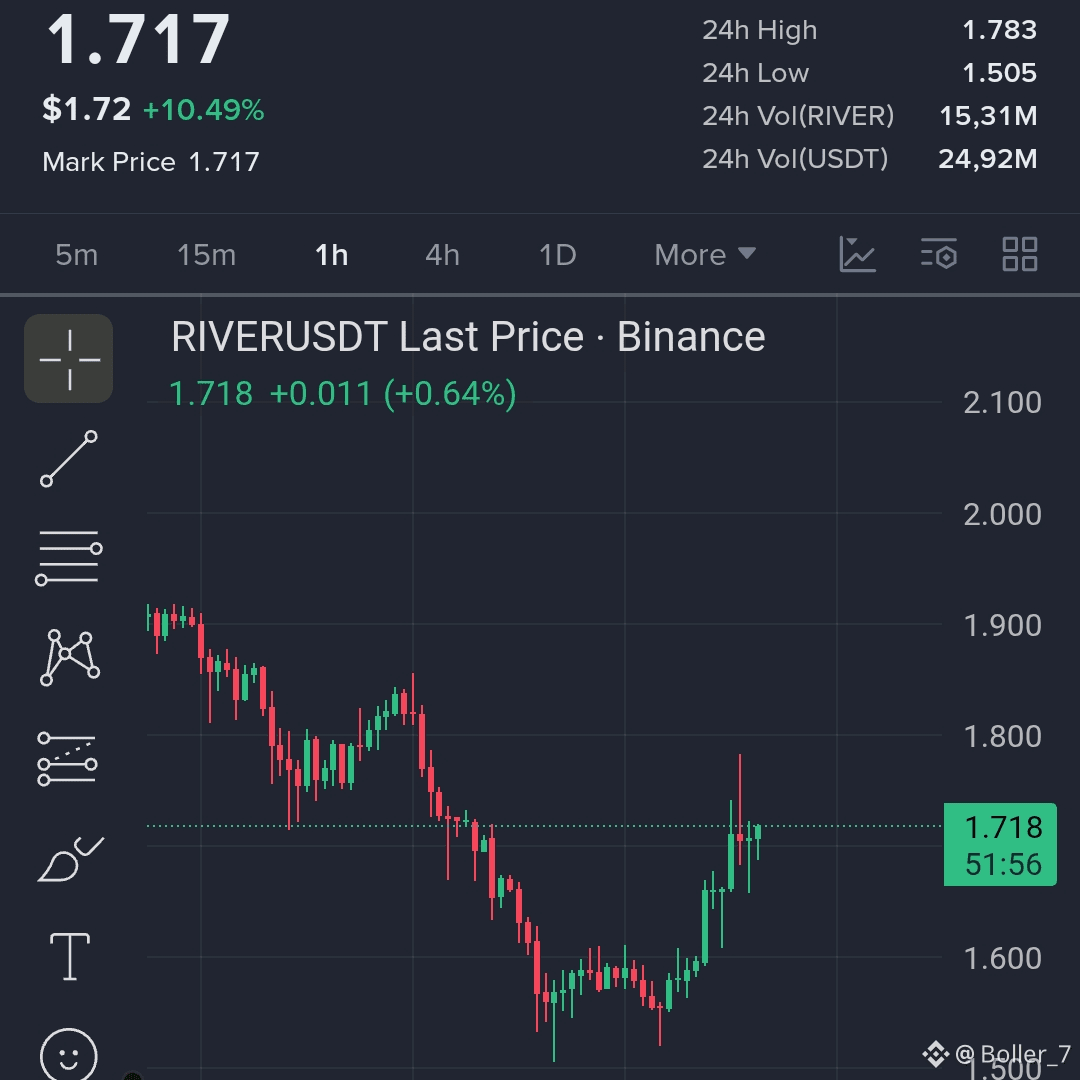This screenshot has width=1080, height=1080.
Task: Switch to the 4h timeframe
Action: (442, 255)
